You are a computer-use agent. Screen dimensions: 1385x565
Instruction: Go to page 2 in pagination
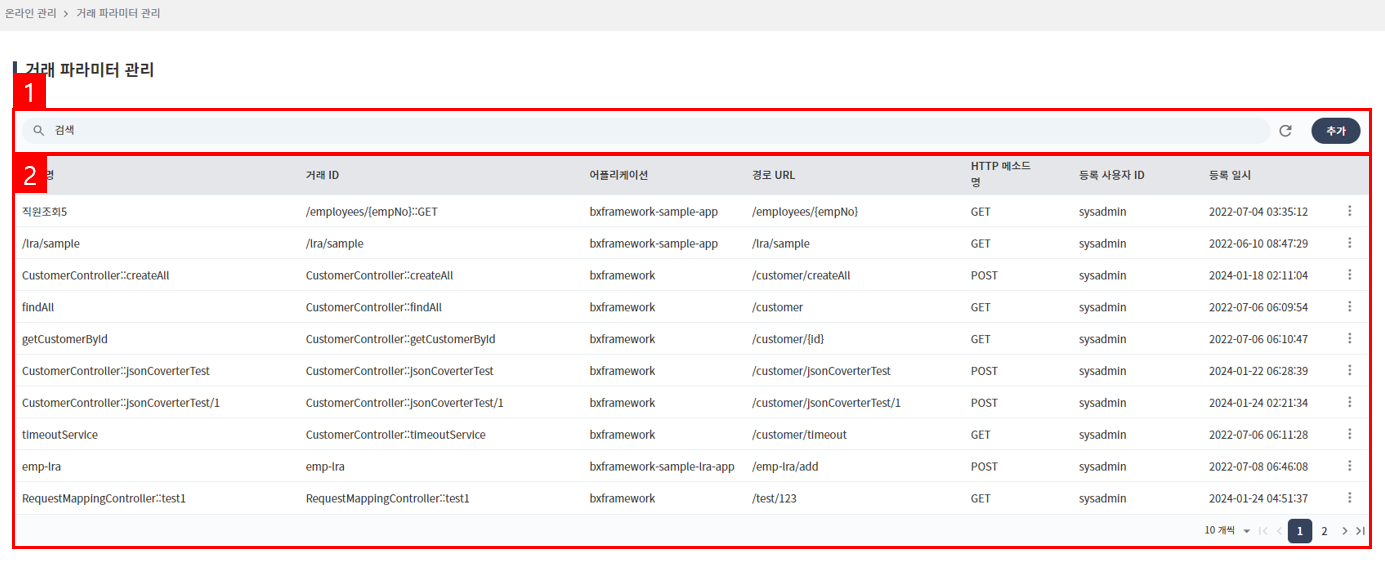1324,531
